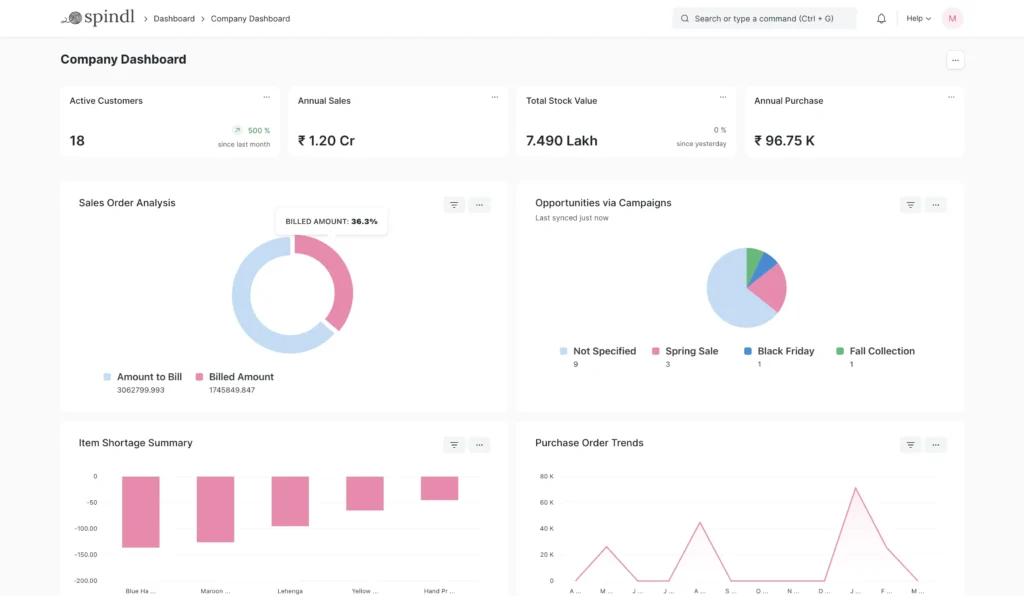Open filter options on Sales Order Analysis

point(454,204)
